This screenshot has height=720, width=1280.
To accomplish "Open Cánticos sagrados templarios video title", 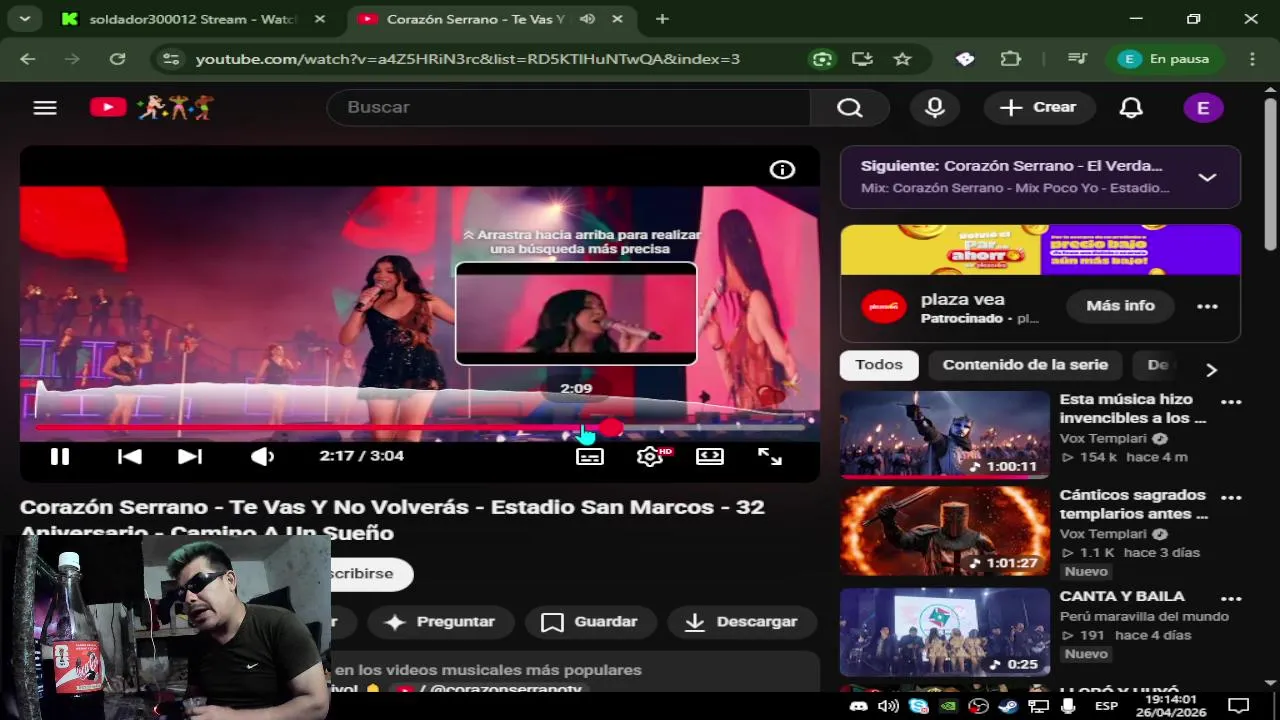I will pyautogui.click(x=1134, y=504).
